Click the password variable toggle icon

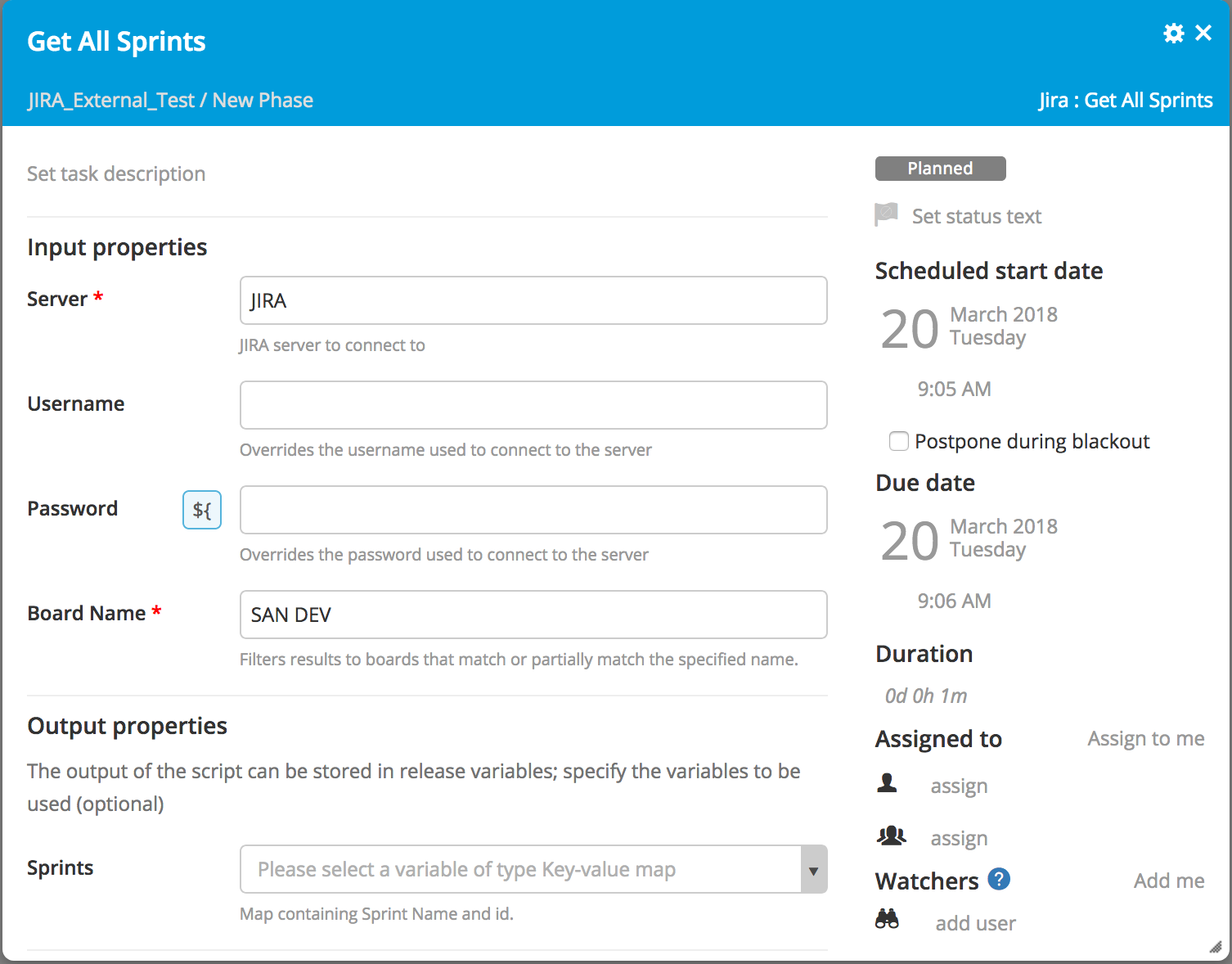tap(202, 510)
